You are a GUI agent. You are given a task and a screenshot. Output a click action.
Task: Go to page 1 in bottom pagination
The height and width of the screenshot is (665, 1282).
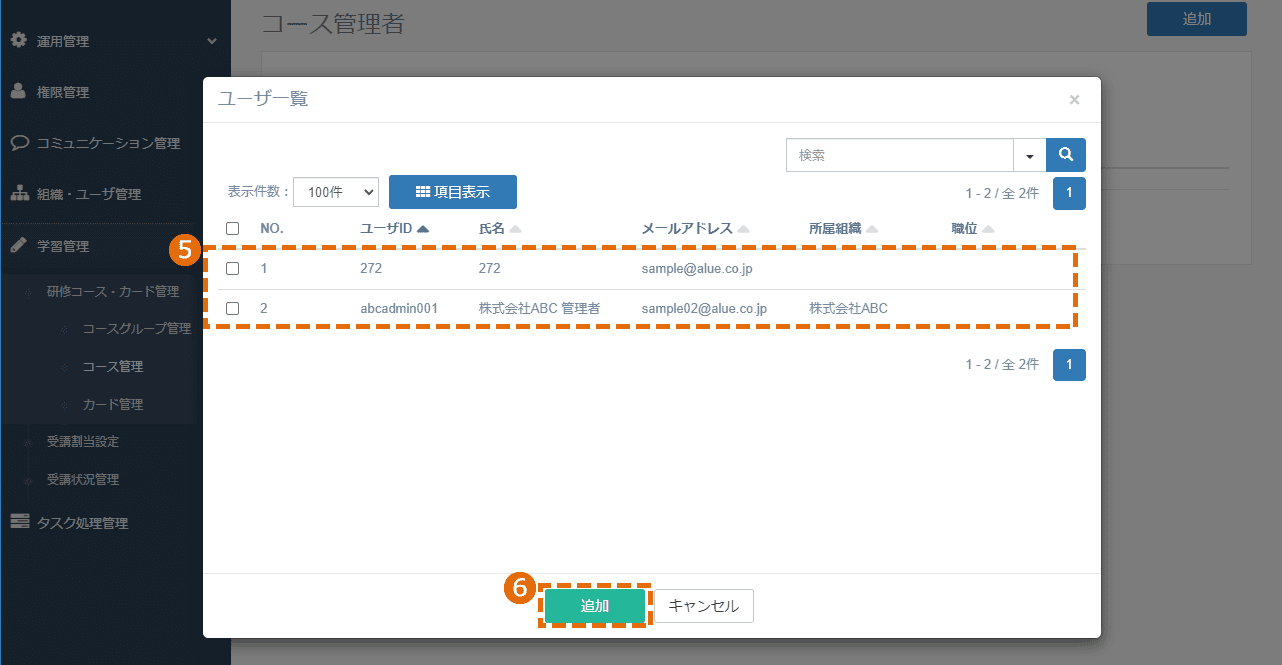(1069, 365)
